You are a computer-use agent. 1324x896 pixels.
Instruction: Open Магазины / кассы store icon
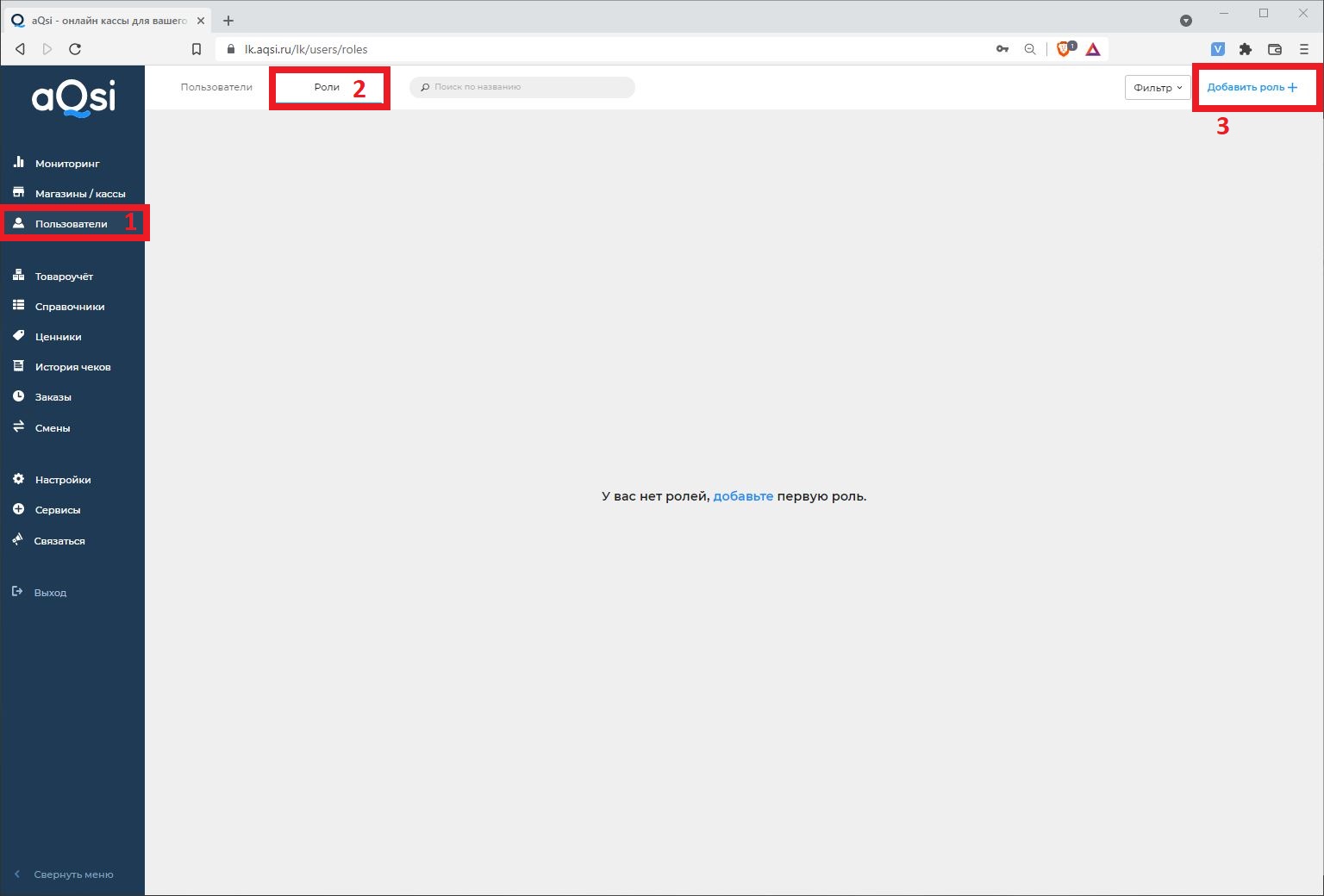(18, 193)
